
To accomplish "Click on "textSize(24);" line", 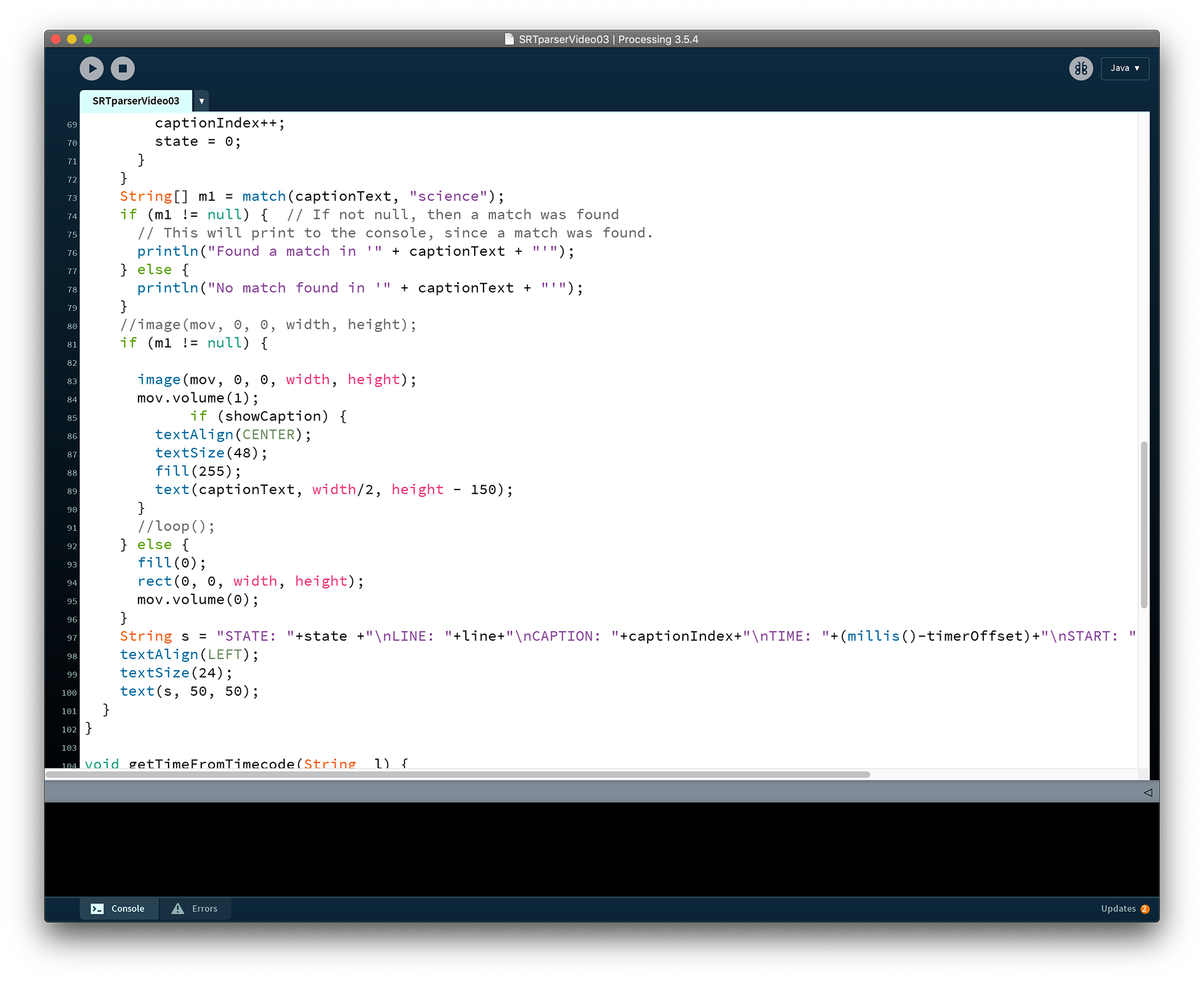I will click(176, 673).
